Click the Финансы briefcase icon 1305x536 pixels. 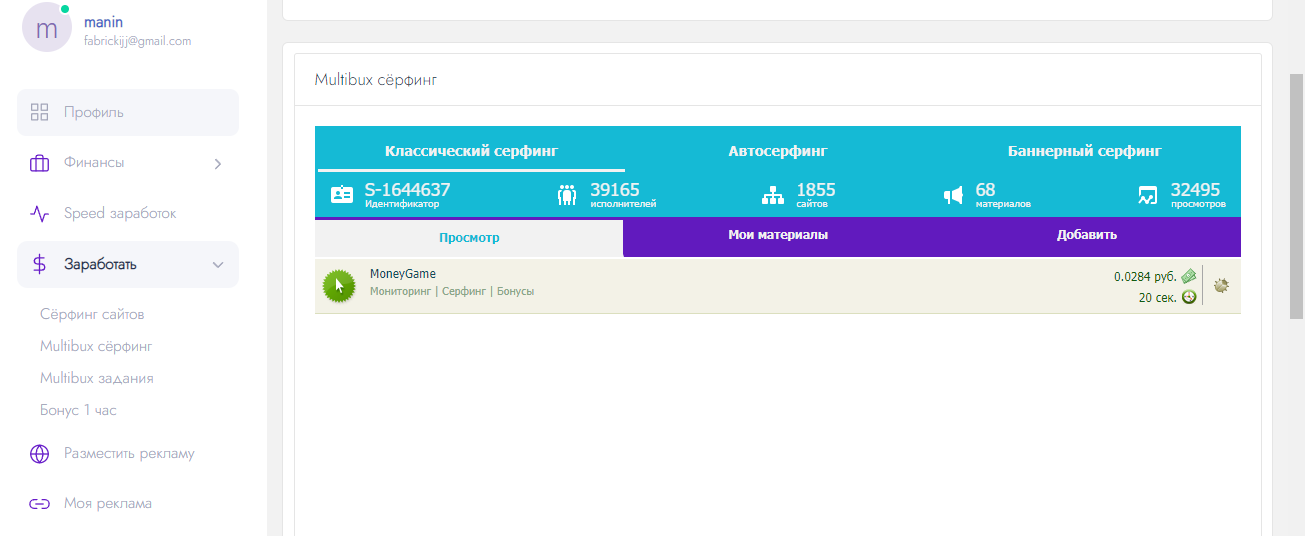(40, 163)
